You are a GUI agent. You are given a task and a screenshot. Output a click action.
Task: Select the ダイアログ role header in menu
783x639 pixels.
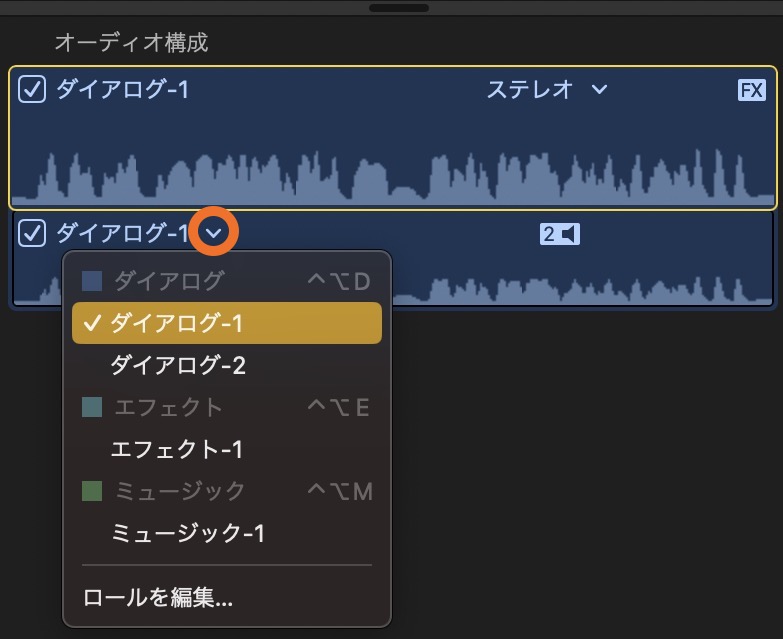click(227, 281)
